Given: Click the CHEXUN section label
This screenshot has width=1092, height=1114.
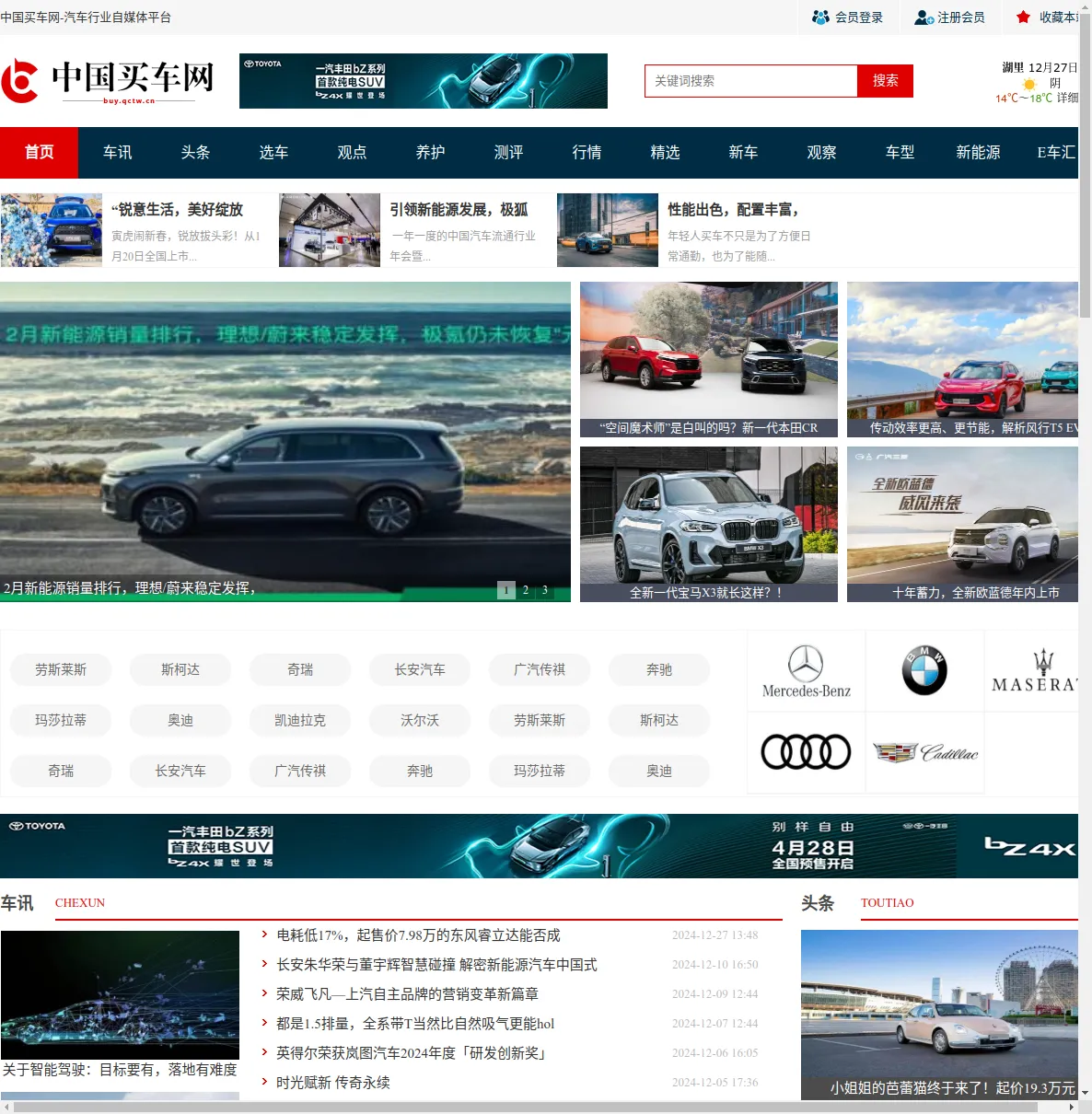Looking at the screenshot, I should [80, 903].
